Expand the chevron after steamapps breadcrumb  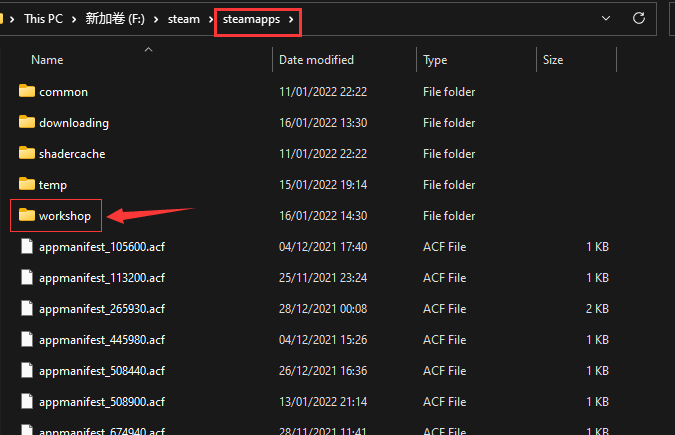[291, 19]
